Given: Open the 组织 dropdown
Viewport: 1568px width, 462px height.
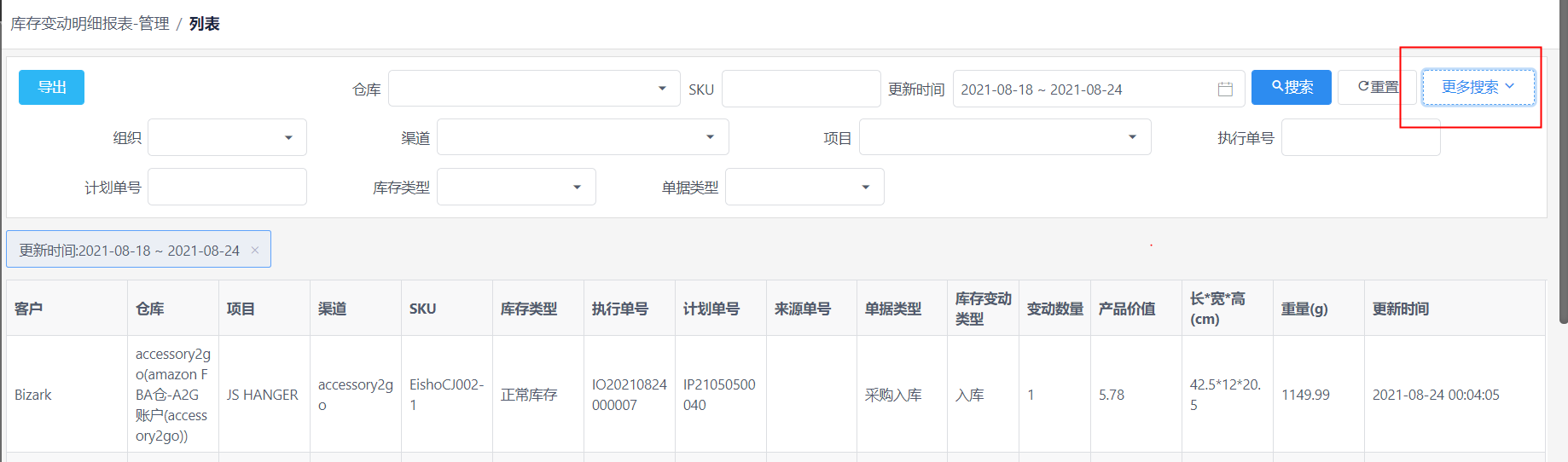Looking at the screenshot, I should click(227, 137).
